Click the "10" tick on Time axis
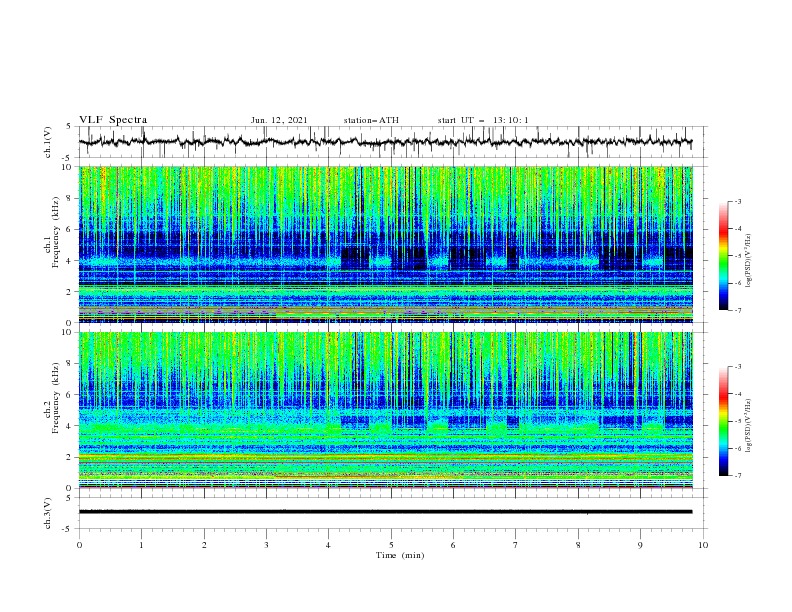The width and height of the screenshot is (792, 612). click(x=703, y=545)
